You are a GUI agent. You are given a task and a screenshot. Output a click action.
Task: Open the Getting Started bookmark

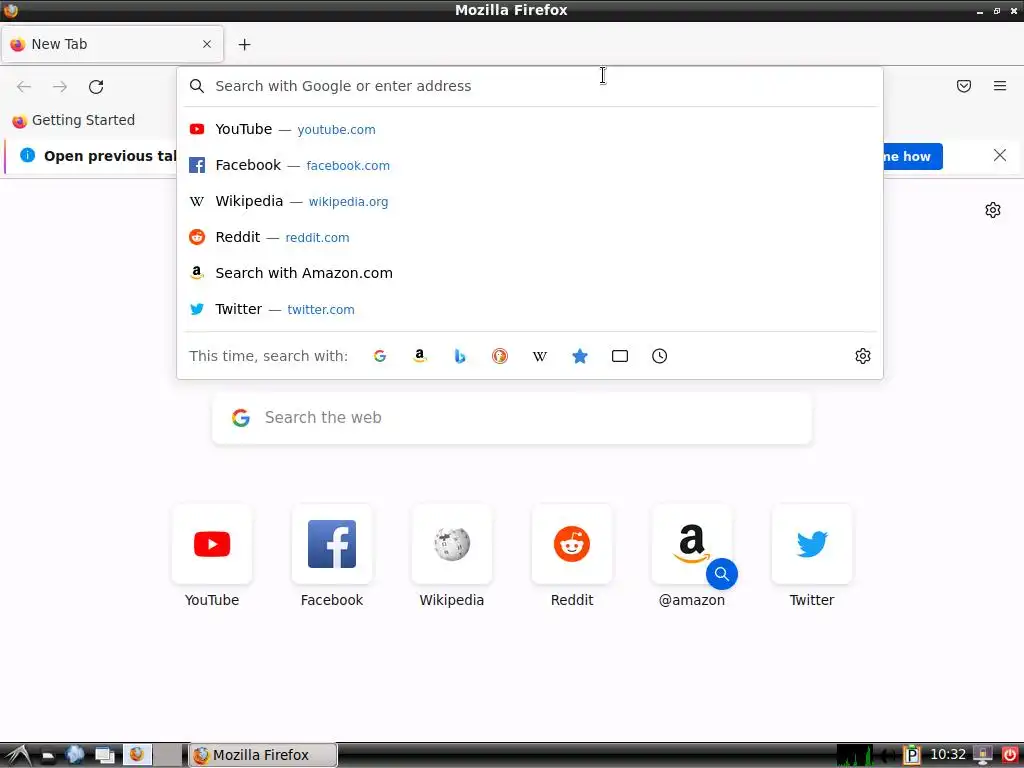[x=74, y=120]
